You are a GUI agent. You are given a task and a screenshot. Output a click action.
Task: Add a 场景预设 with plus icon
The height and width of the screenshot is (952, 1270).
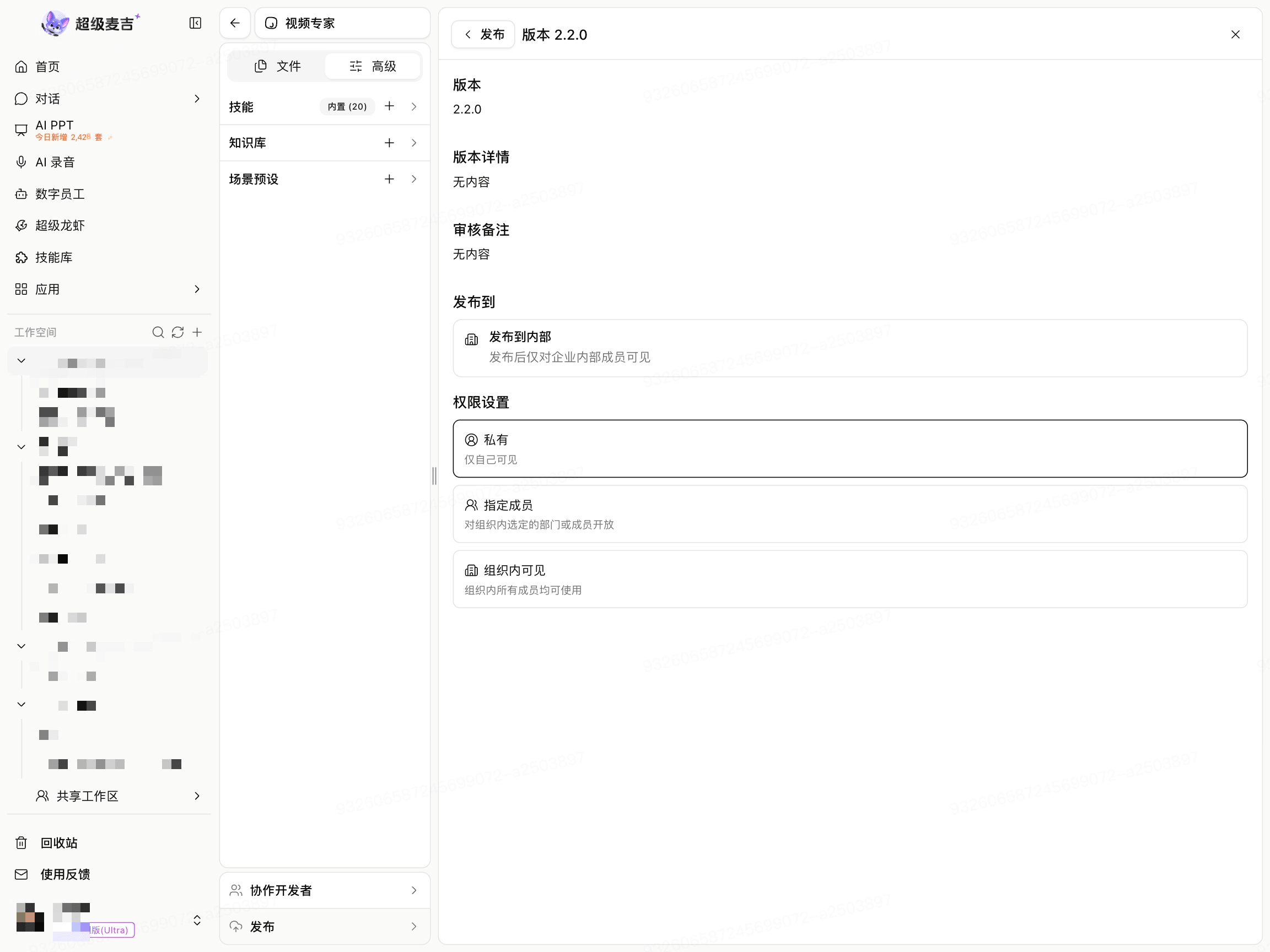[389, 179]
